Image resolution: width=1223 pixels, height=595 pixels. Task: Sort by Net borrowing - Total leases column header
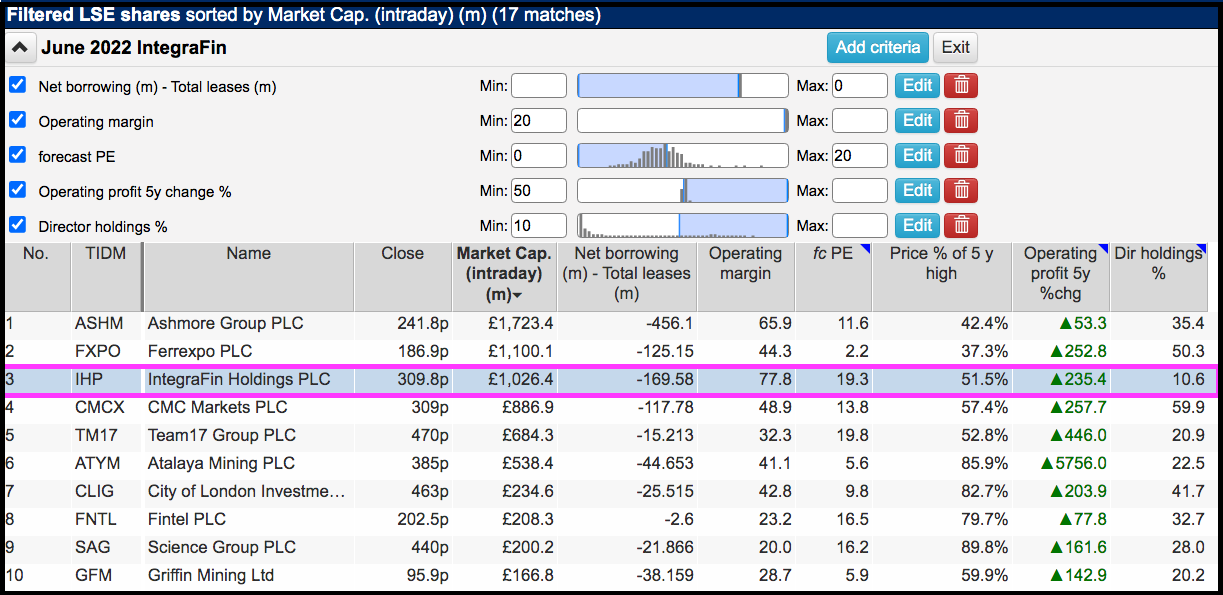click(x=627, y=274)
